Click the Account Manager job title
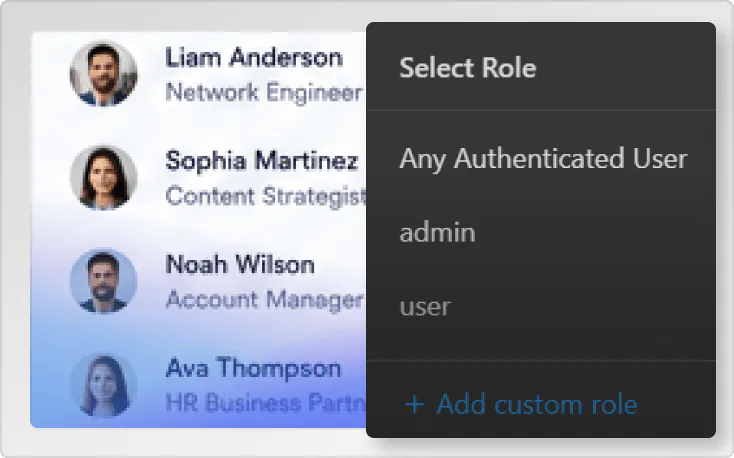 point(264,299)
